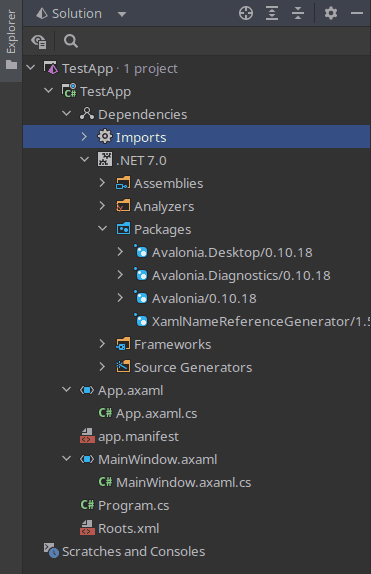
Task: Click the app.manifest file icon
Action: tap(87, 436)
